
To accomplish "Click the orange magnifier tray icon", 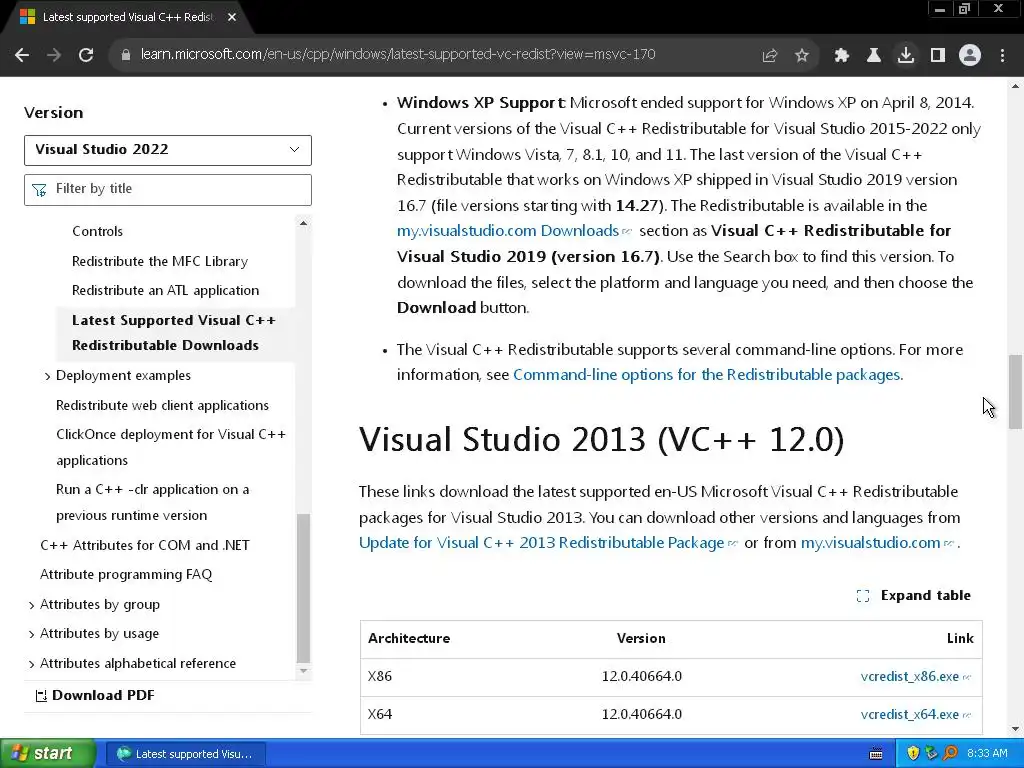I will point(950,754).
